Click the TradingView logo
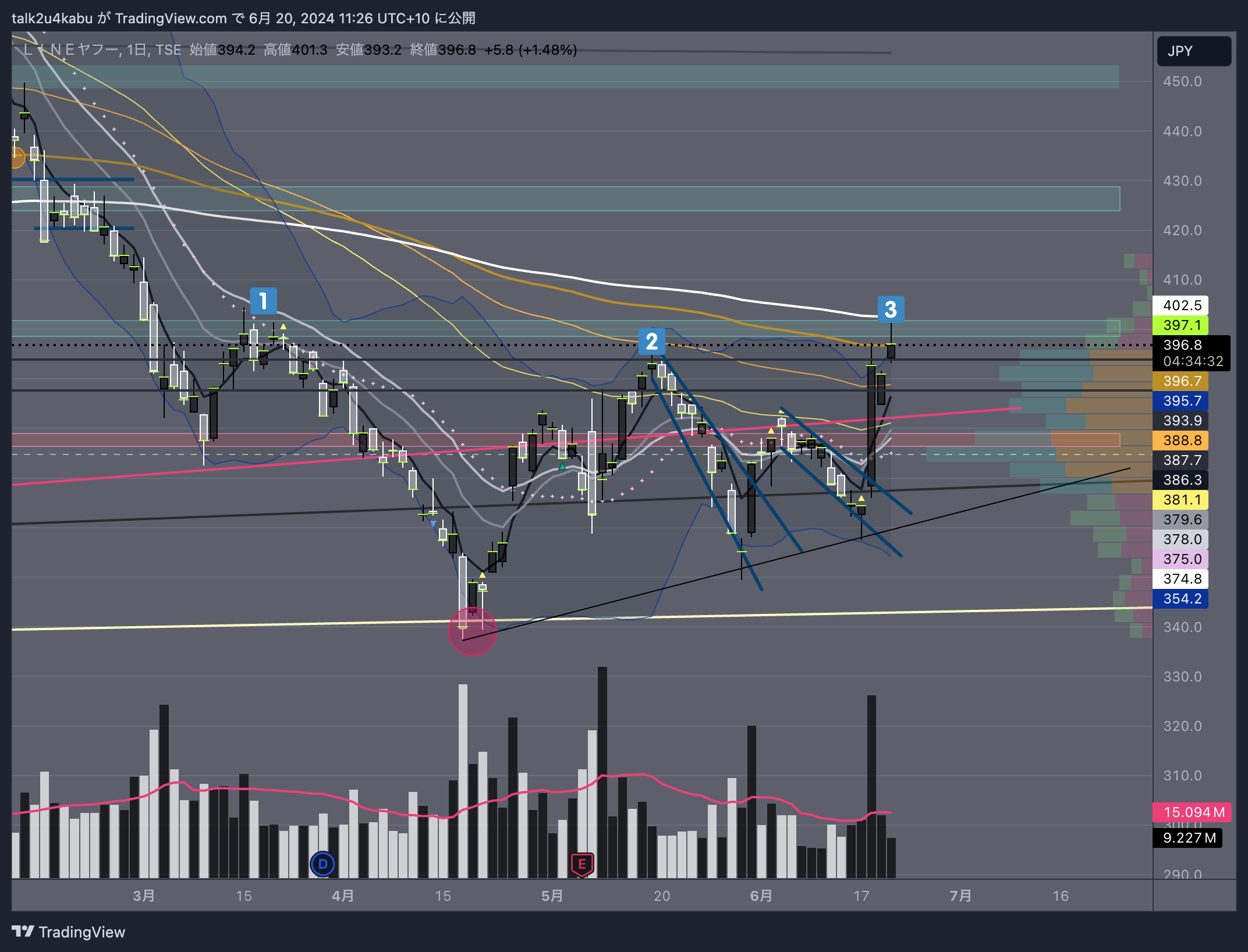 click(68, 932)
